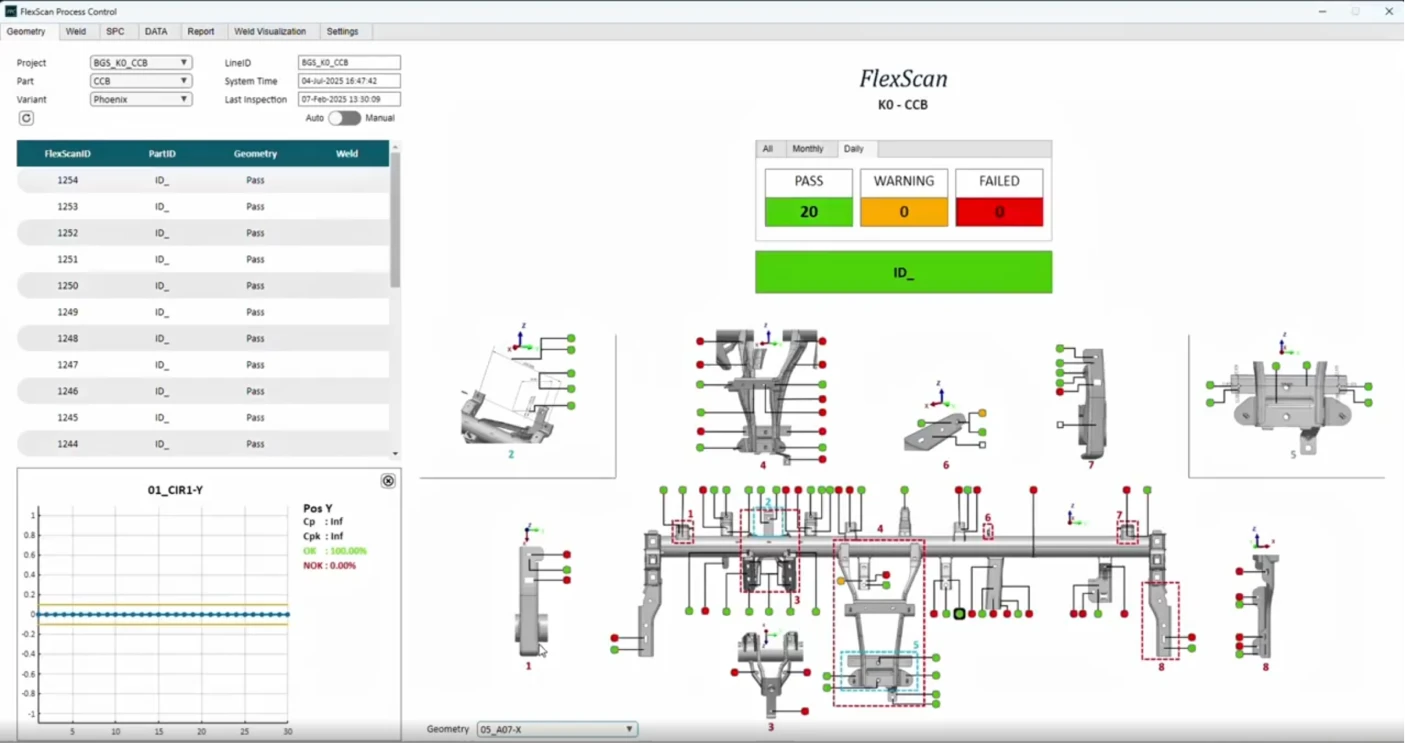
Task: Select table row 1250
Action: coord(203,286)
